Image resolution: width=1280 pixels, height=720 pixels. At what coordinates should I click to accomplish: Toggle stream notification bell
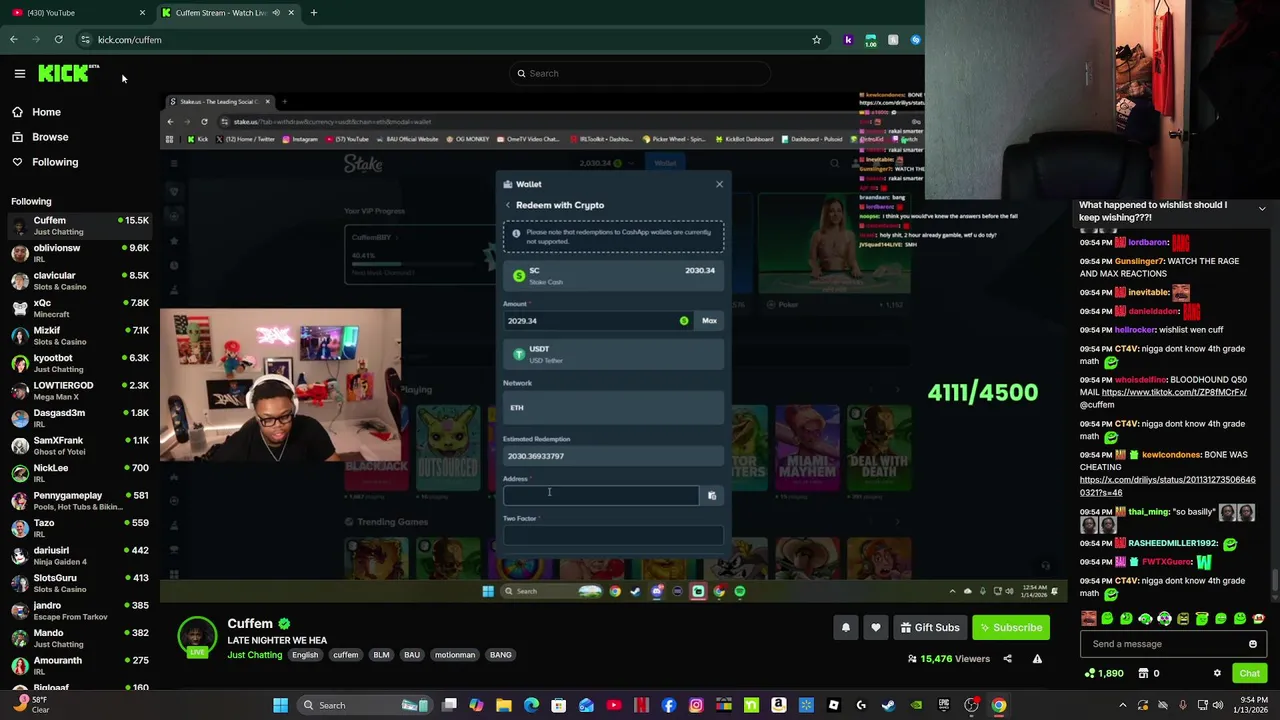845,627
